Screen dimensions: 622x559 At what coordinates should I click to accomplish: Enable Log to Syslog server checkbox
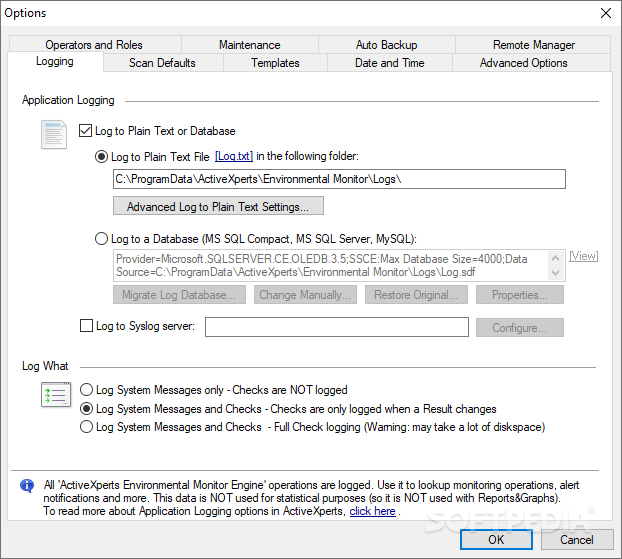(86, 326)
